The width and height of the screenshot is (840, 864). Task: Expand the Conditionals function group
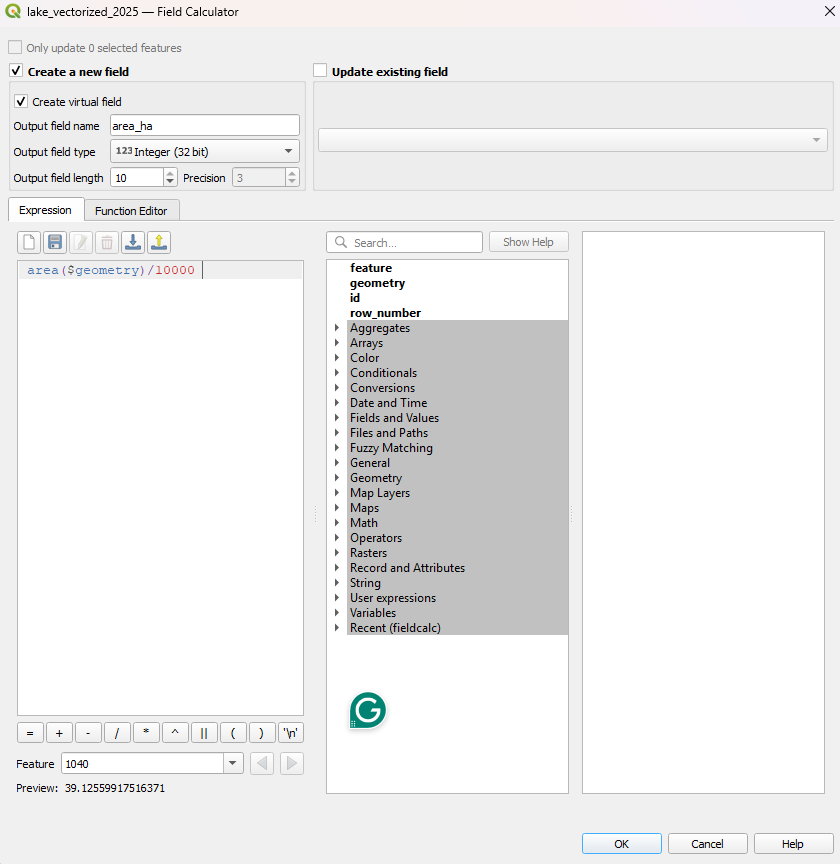[337, 372]
